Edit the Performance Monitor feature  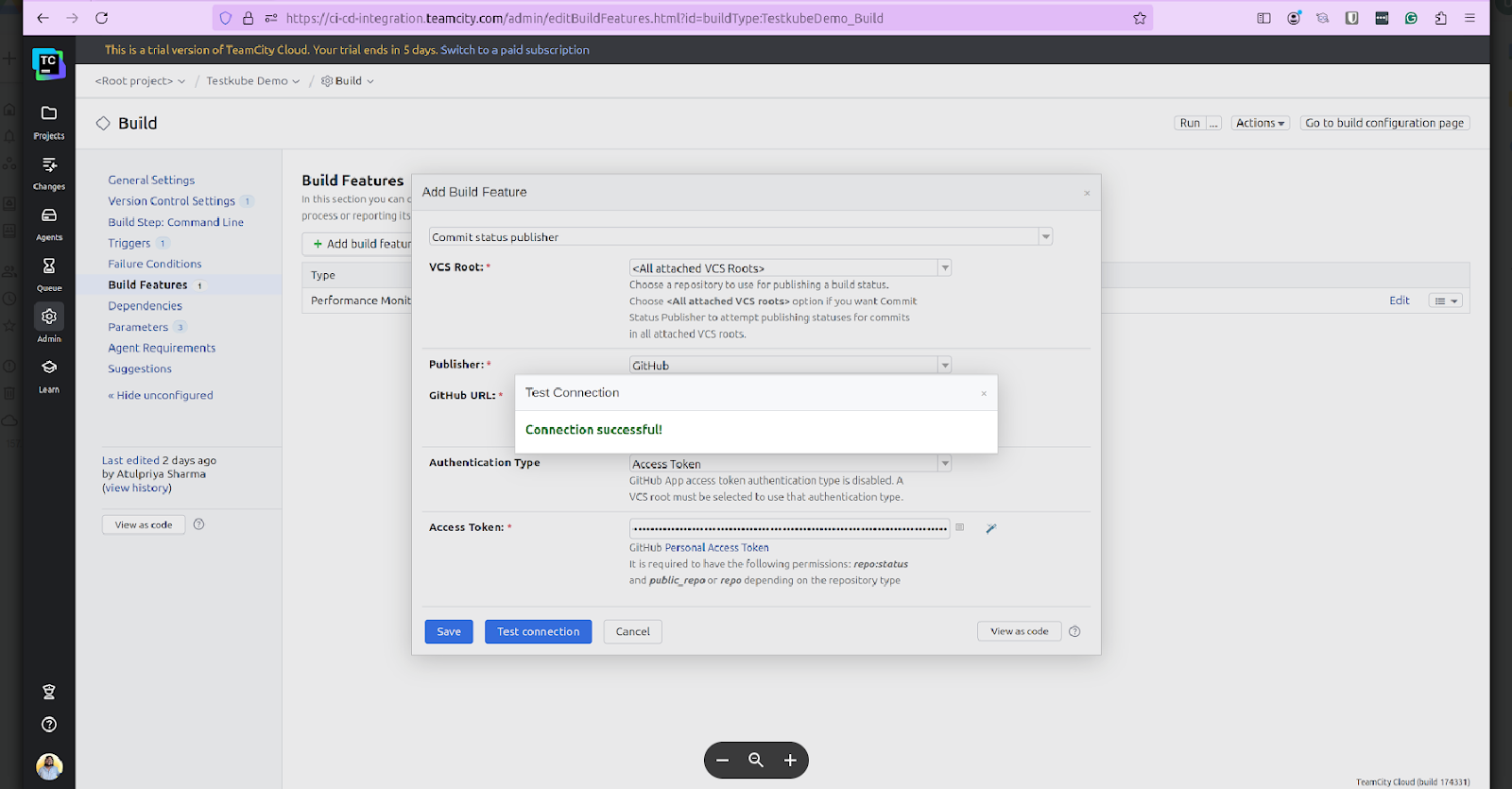(x=1400, y=300)
